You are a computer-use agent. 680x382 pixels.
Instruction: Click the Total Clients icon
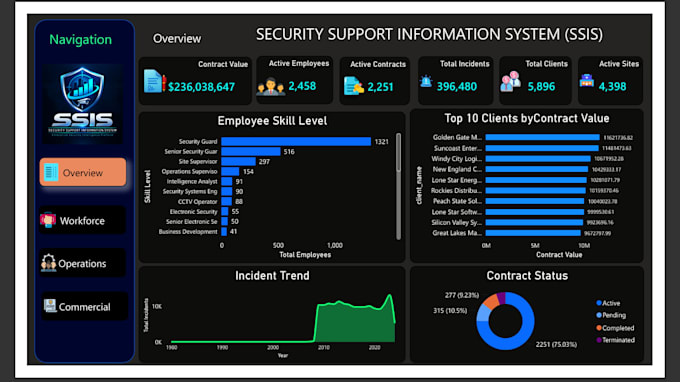(x=510, y=81)
